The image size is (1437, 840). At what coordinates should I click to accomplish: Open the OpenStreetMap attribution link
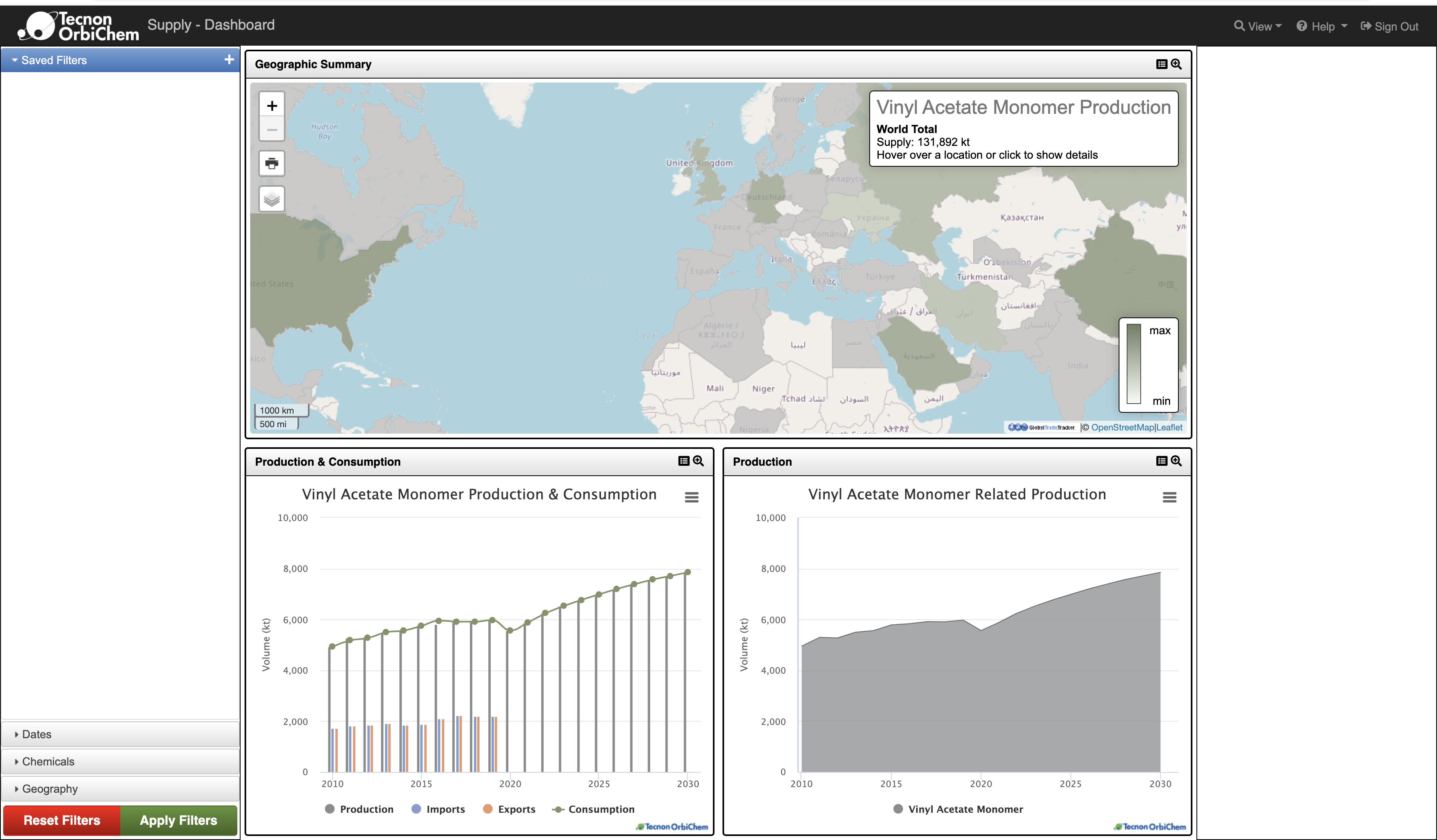pos(1122,427)
